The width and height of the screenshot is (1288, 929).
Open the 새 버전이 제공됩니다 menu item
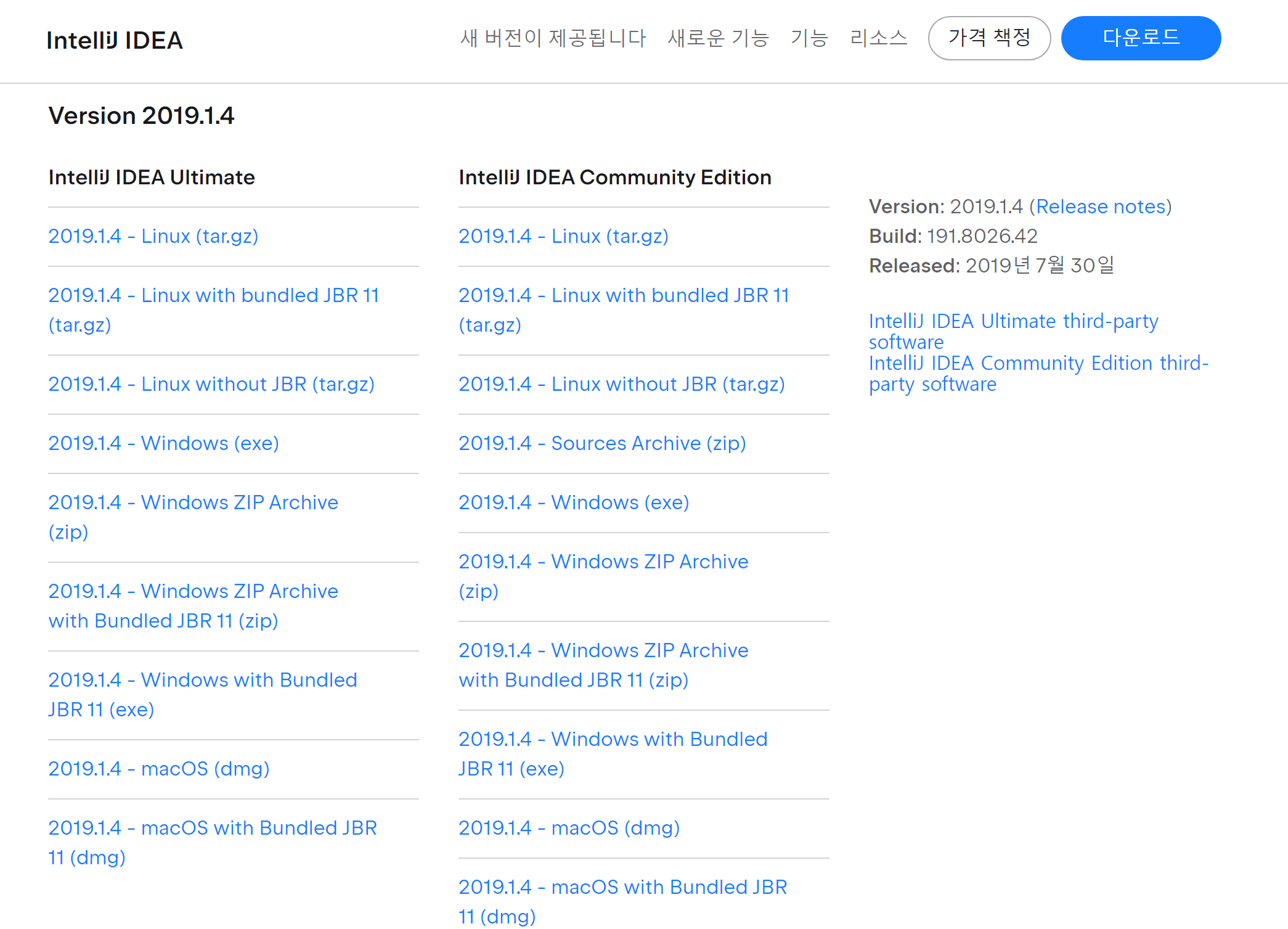click(553, 38)
